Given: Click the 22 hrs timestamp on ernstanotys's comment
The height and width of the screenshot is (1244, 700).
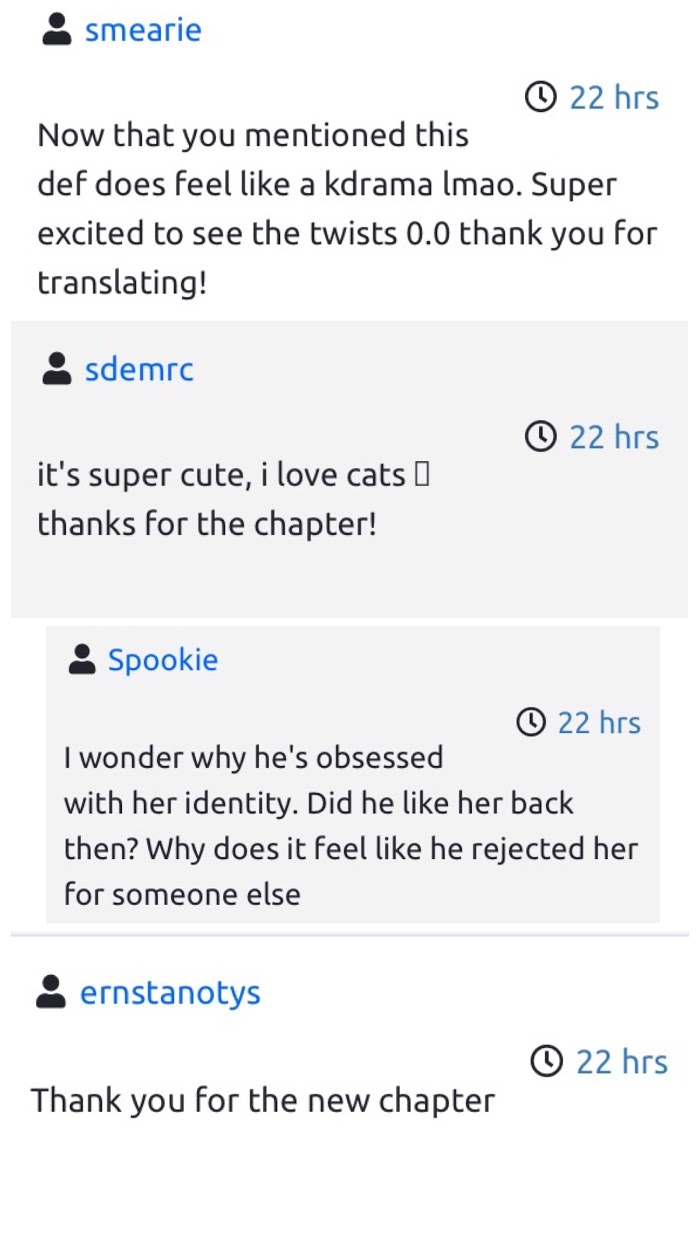Looking at the screenshot, I should pyautogui.click(x=621, y=1062).
